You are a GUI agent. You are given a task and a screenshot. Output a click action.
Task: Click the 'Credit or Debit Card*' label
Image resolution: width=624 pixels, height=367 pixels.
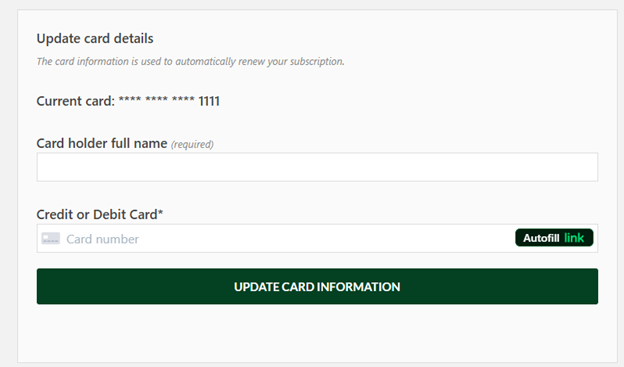point(99,215)
